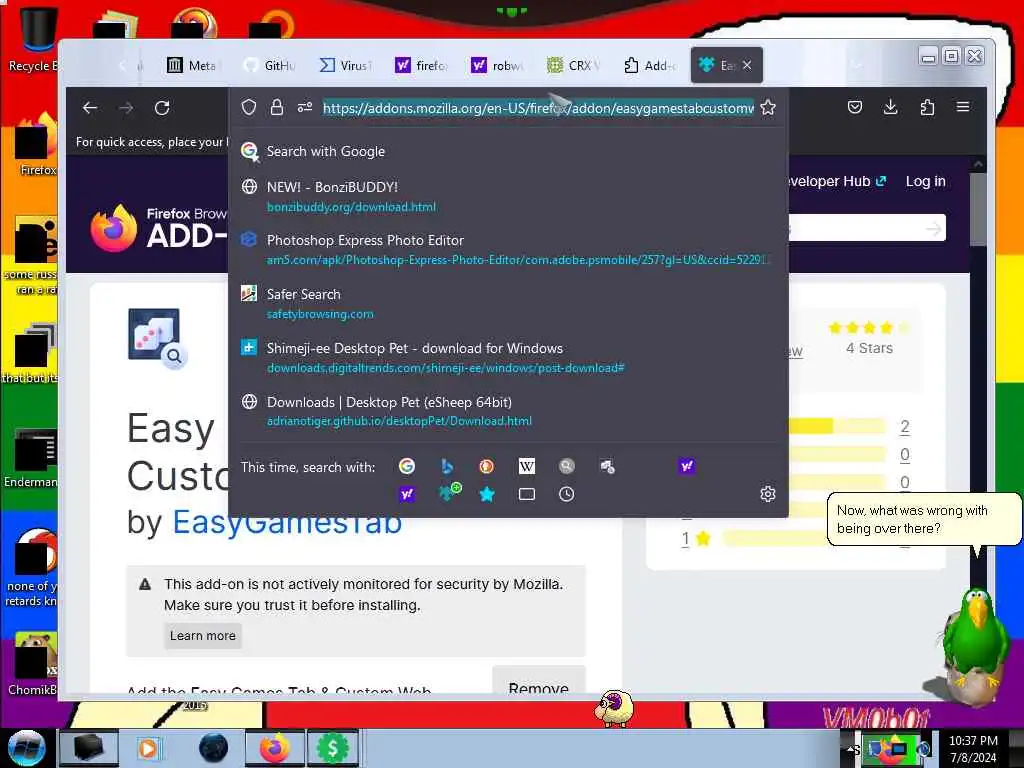Viewport: 1024px width, 768px height.
Task: Search this time with Google
Action: click(x=407, y=466)
